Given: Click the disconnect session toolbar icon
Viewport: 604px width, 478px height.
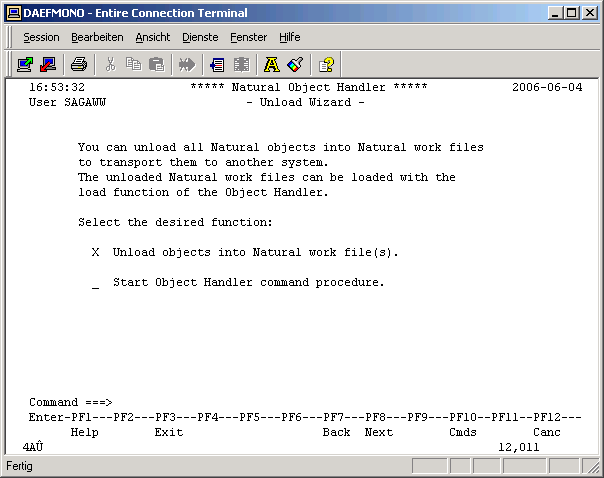Looking at the screenshot, I should click(49, 64).
